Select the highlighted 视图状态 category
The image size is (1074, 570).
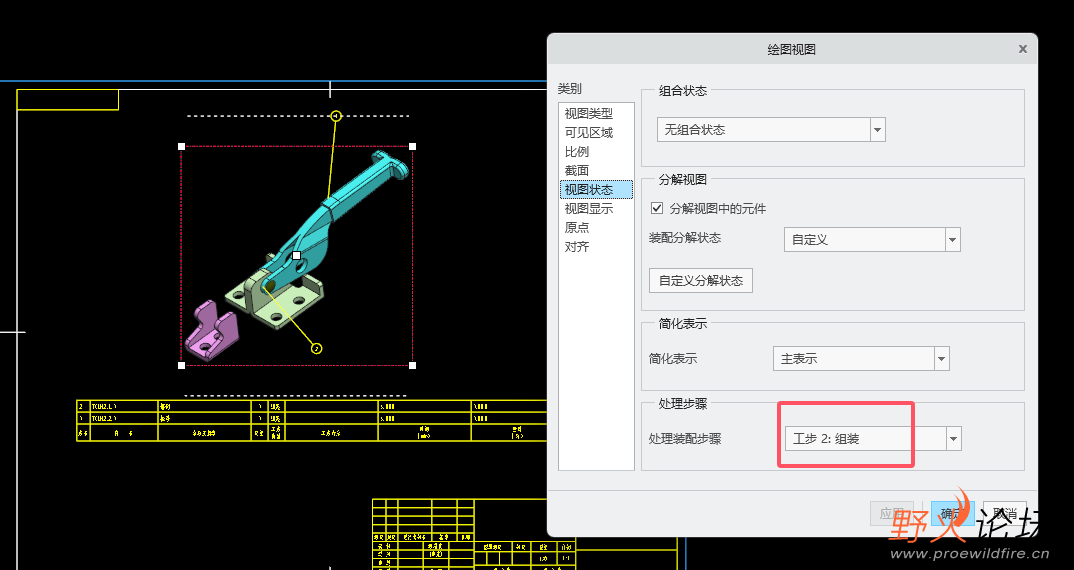click(596, 190)
